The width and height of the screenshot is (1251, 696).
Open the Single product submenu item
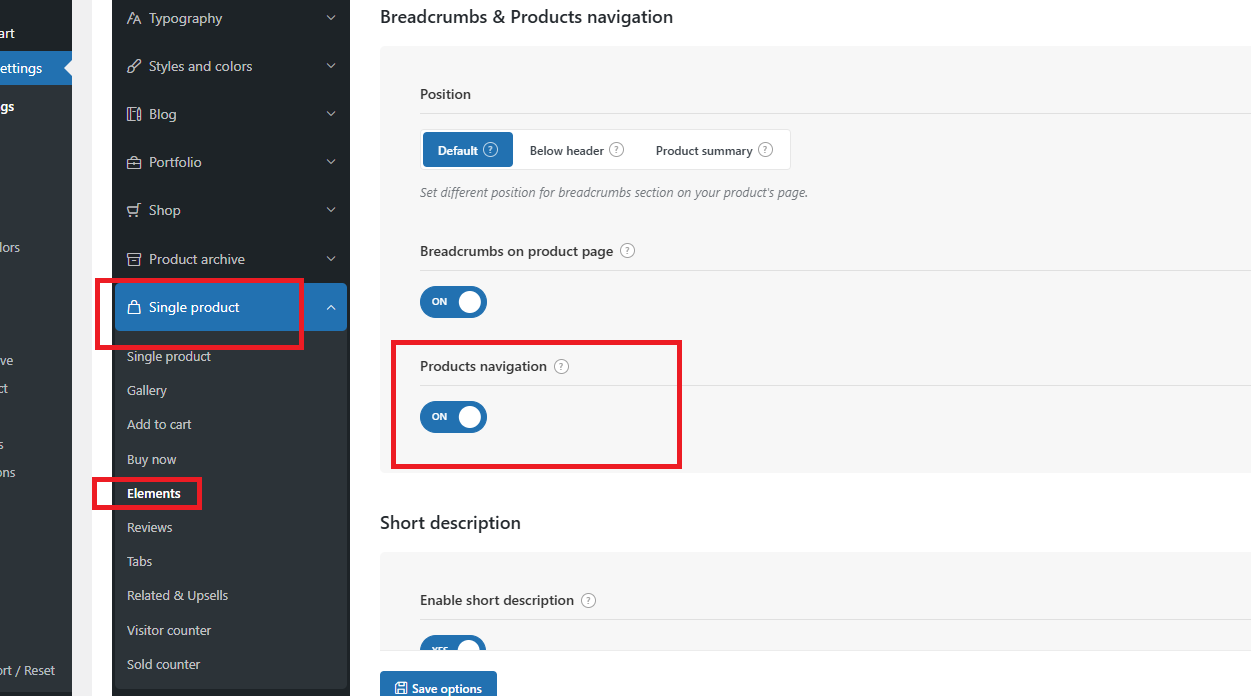tap(169, 356)
